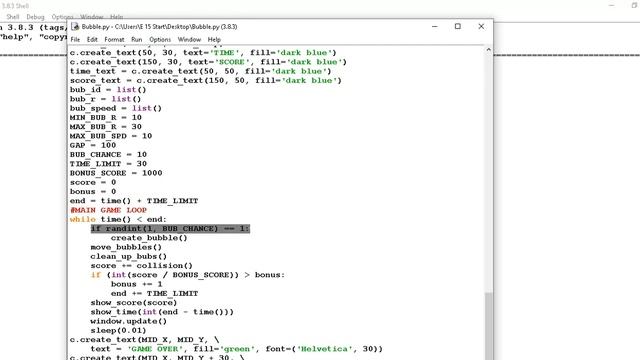Click the 'create_bubble()' line
640x360 pixels.
tap(149, 238)
